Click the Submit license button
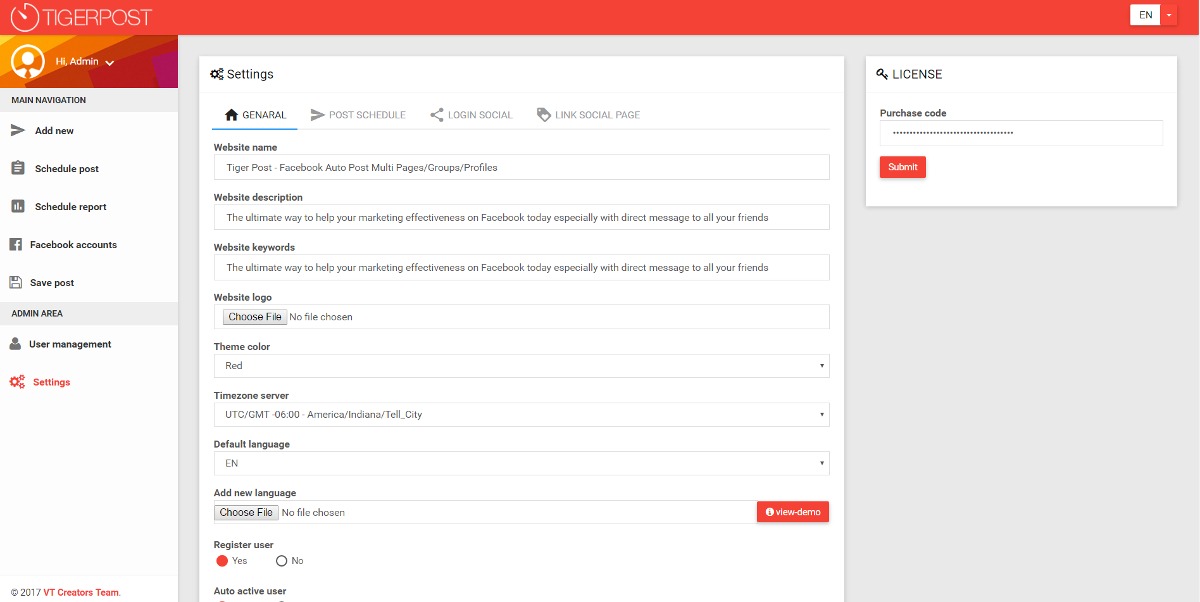The image size is (1200, 602). point(902,167)
